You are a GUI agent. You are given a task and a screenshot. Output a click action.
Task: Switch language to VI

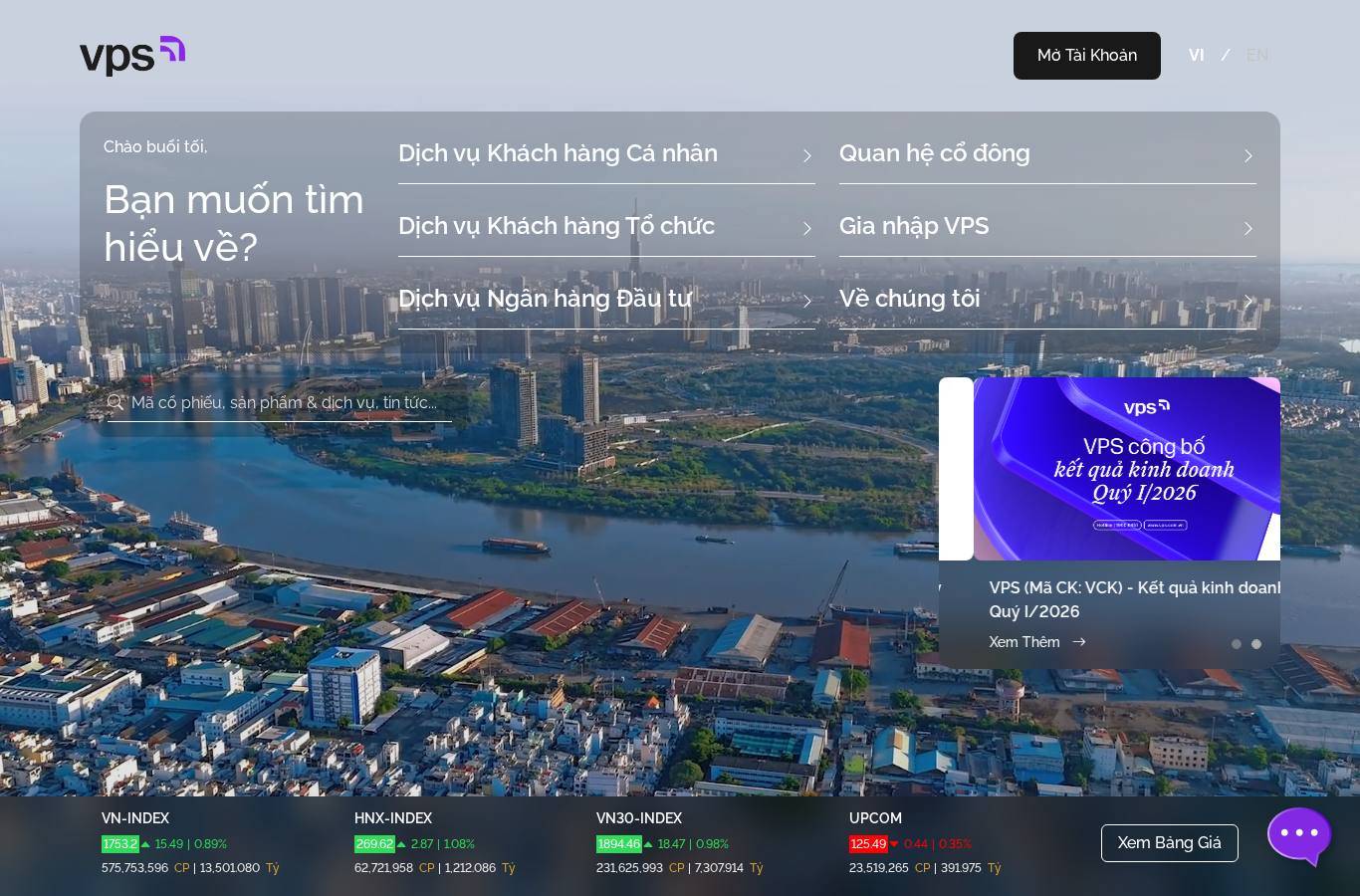pyautogui.click(x=1197, y=55)
